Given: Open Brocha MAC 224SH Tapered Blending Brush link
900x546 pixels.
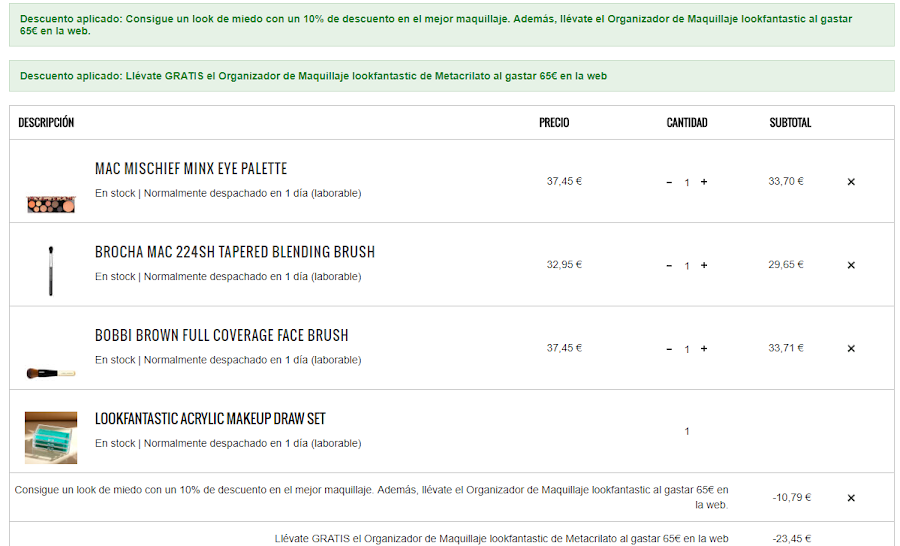Looking at the screenshot, I should [235, 252].
